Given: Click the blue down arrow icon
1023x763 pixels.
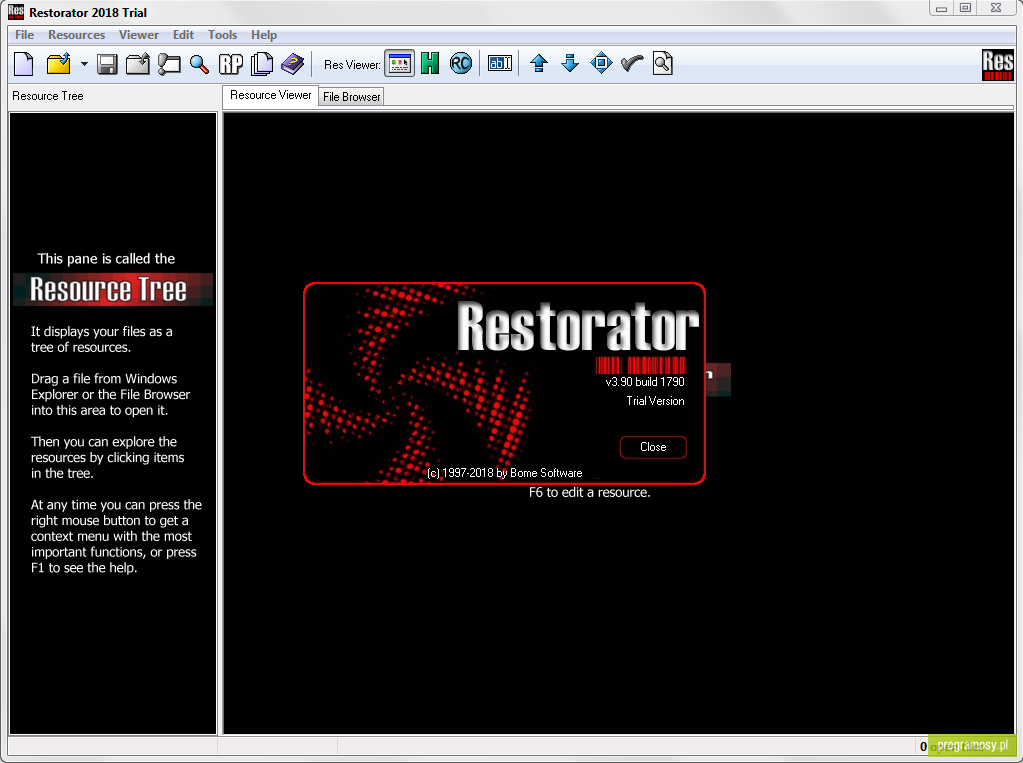Looking at the screenshot, I should (x=570, y=63).
